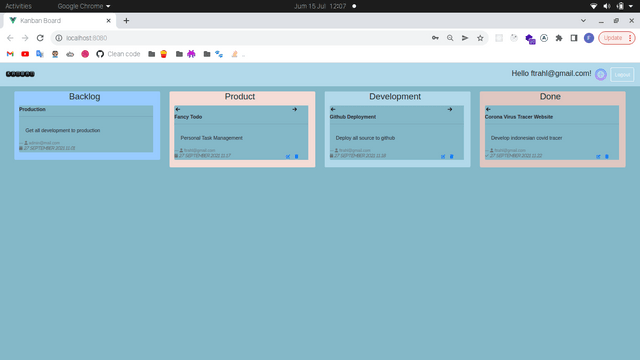Open a new Chrome tab
The width and height of the screenshot is (640, 360).
click(126, 20)
